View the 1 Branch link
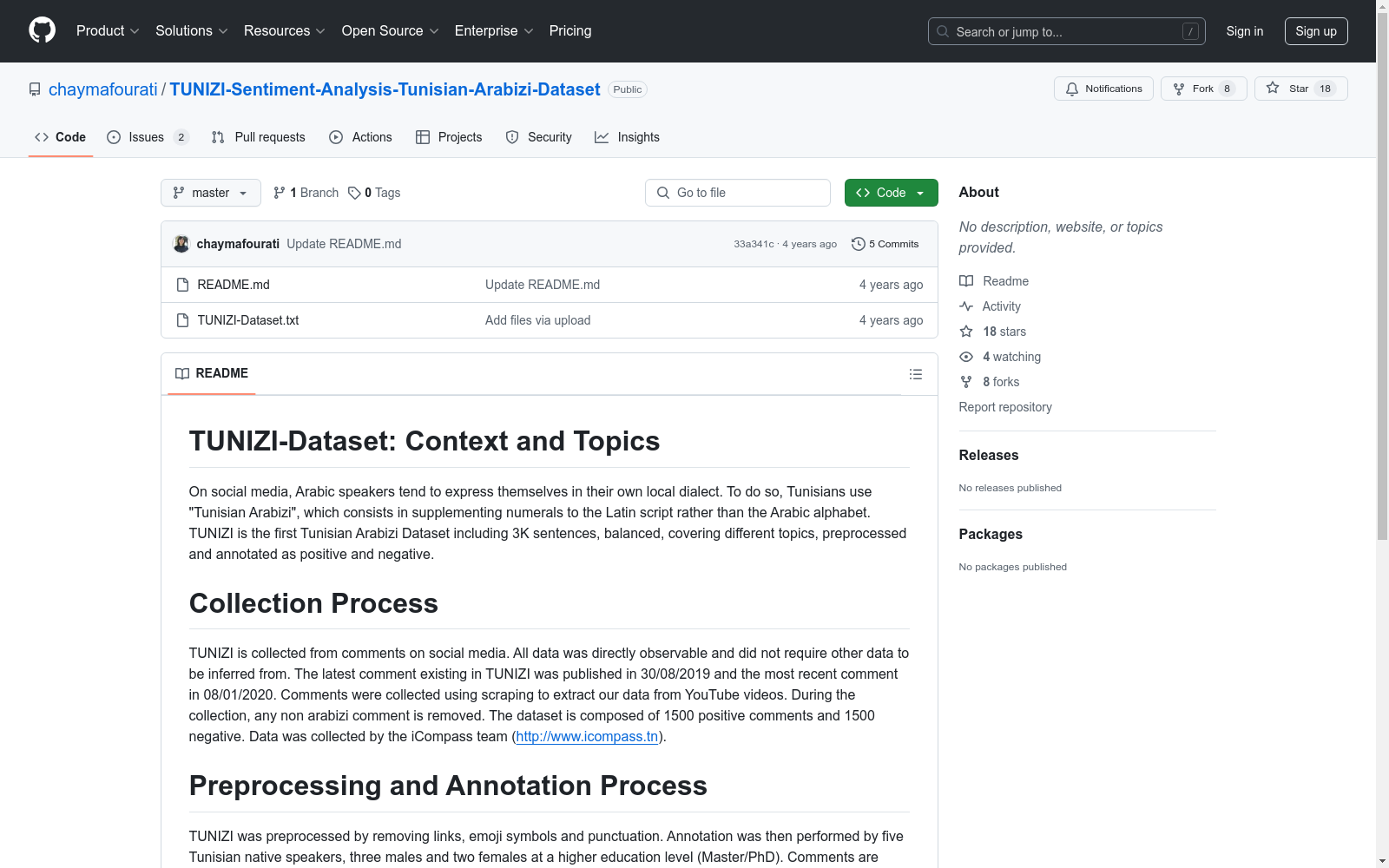Image resolution: width=1389 pixels, height=868 pixels. tap(306, 193)
